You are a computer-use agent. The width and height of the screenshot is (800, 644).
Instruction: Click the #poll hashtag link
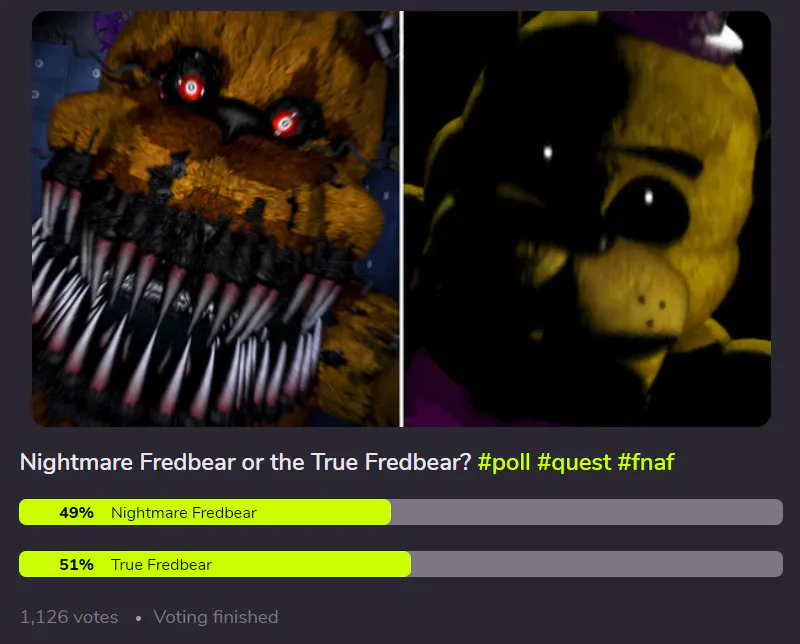504,462
